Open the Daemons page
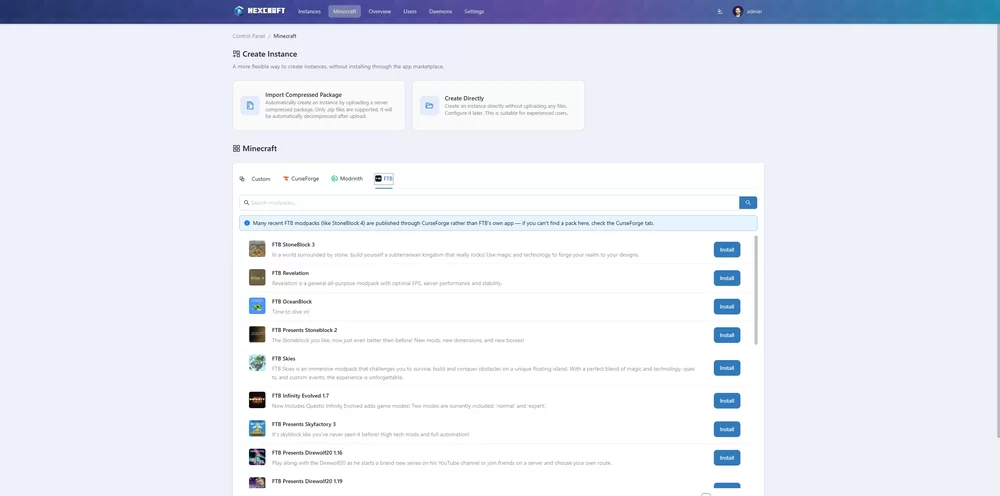This screenshot has width=1000, height=496. [x=441, y=11]
